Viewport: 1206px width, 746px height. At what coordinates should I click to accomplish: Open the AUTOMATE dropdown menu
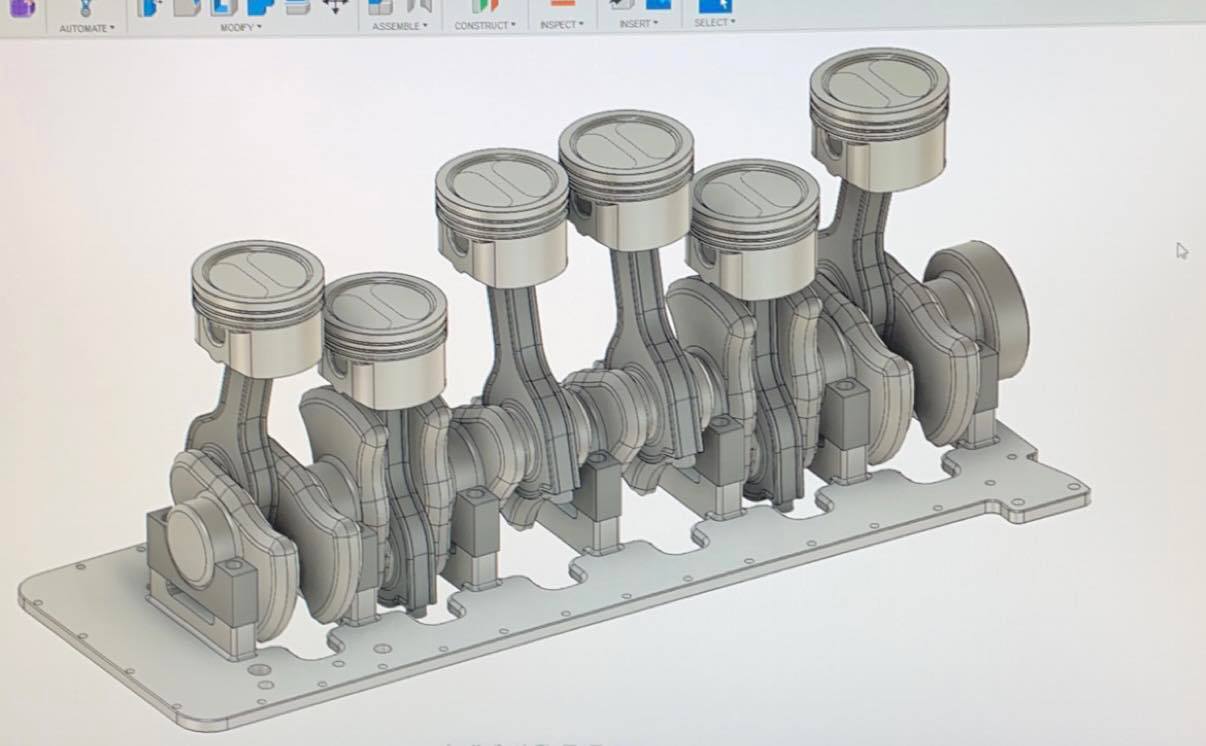pyautogui.click(x=87, y=28)
